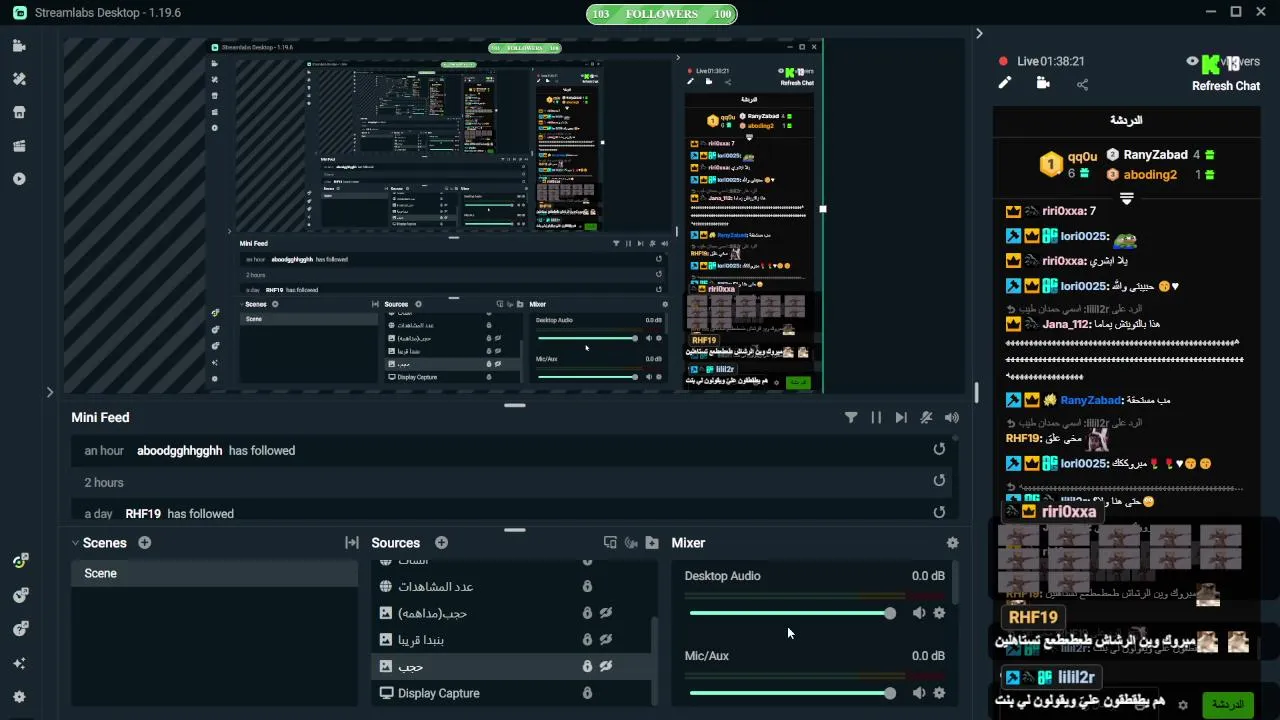Toggle lock on عدد المشاهدات source
This screenshot has height=720, width=1280.
[x=588, y=587]
